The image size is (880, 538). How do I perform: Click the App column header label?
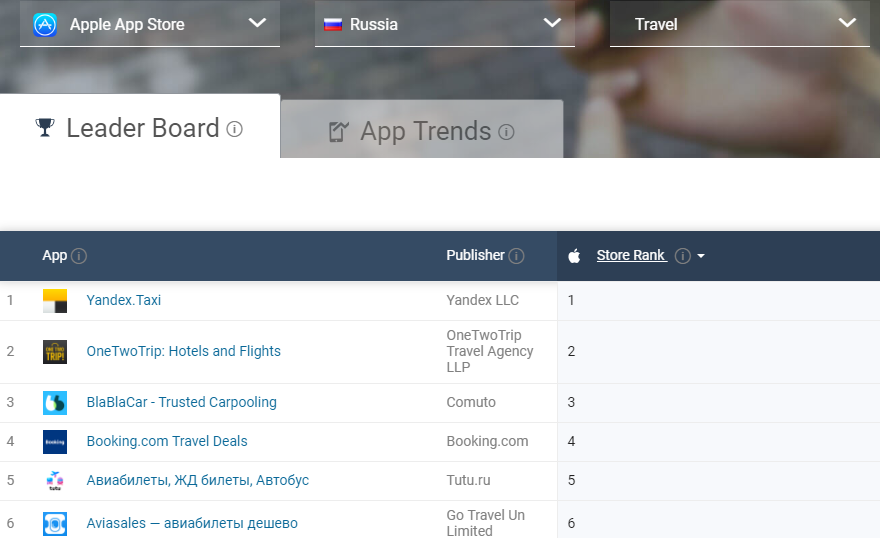54,256
